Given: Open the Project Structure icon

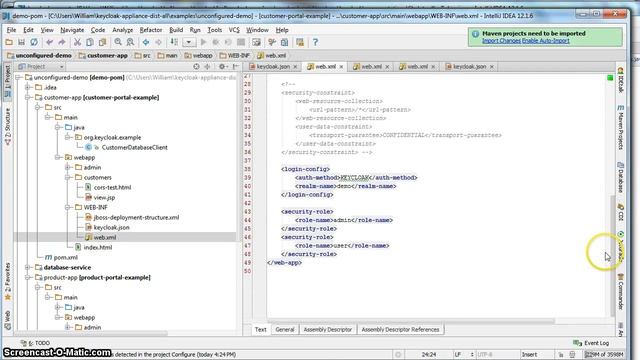Looking at the screenshot, I should (x=284, y=42).
